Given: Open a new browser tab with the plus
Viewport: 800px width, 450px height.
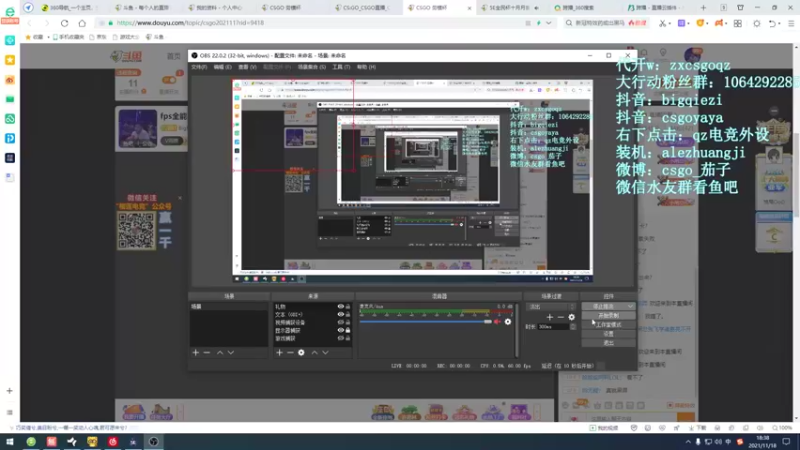Looking at the screenshot, I should [x=704, y=8].
